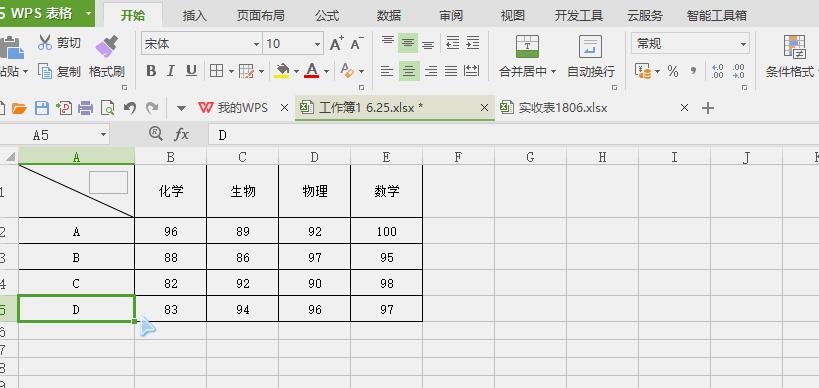Click the export to PDF icon
Screen dimensions: 819x388
pyautogui.click(x=64, y=108)
